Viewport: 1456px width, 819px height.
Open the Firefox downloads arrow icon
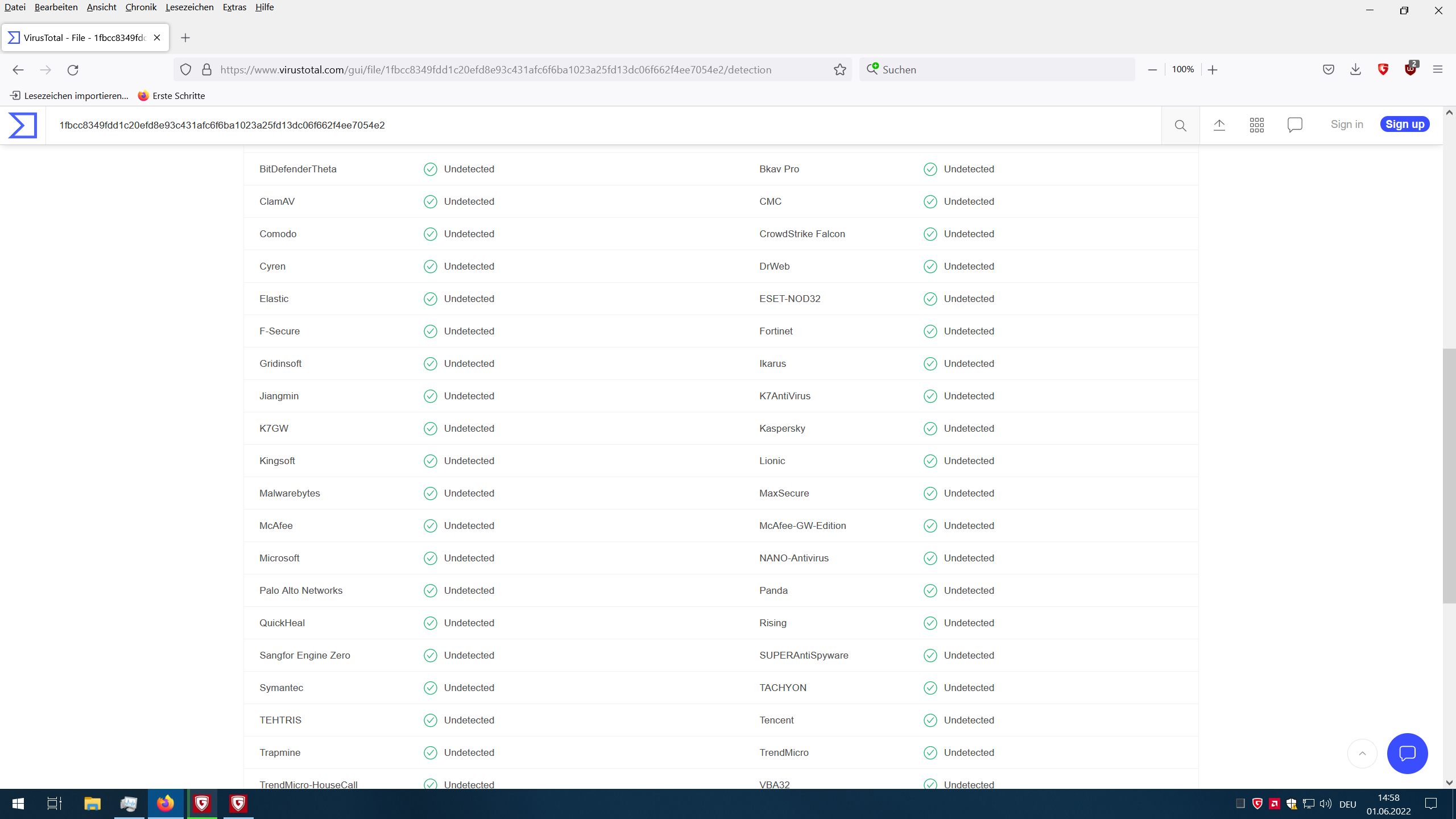click(1355, 69)
